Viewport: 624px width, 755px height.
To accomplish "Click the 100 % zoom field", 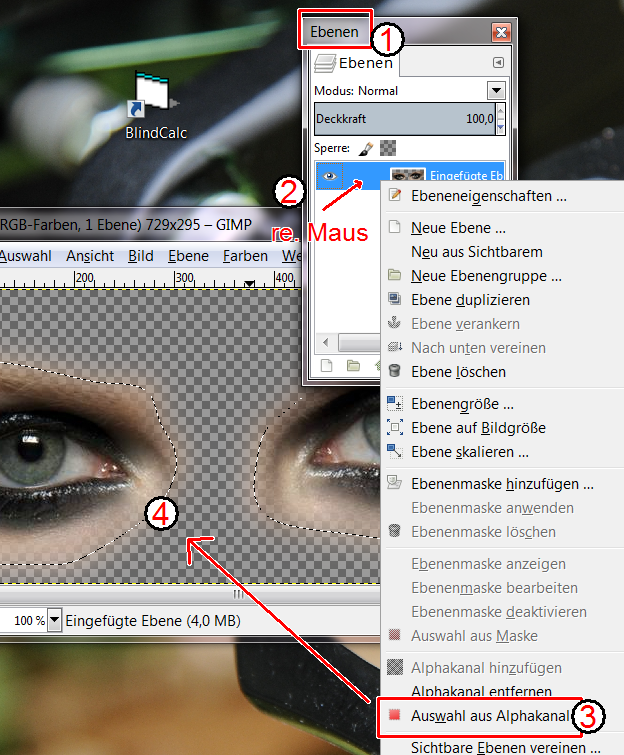I will click(x=24, y=620).
